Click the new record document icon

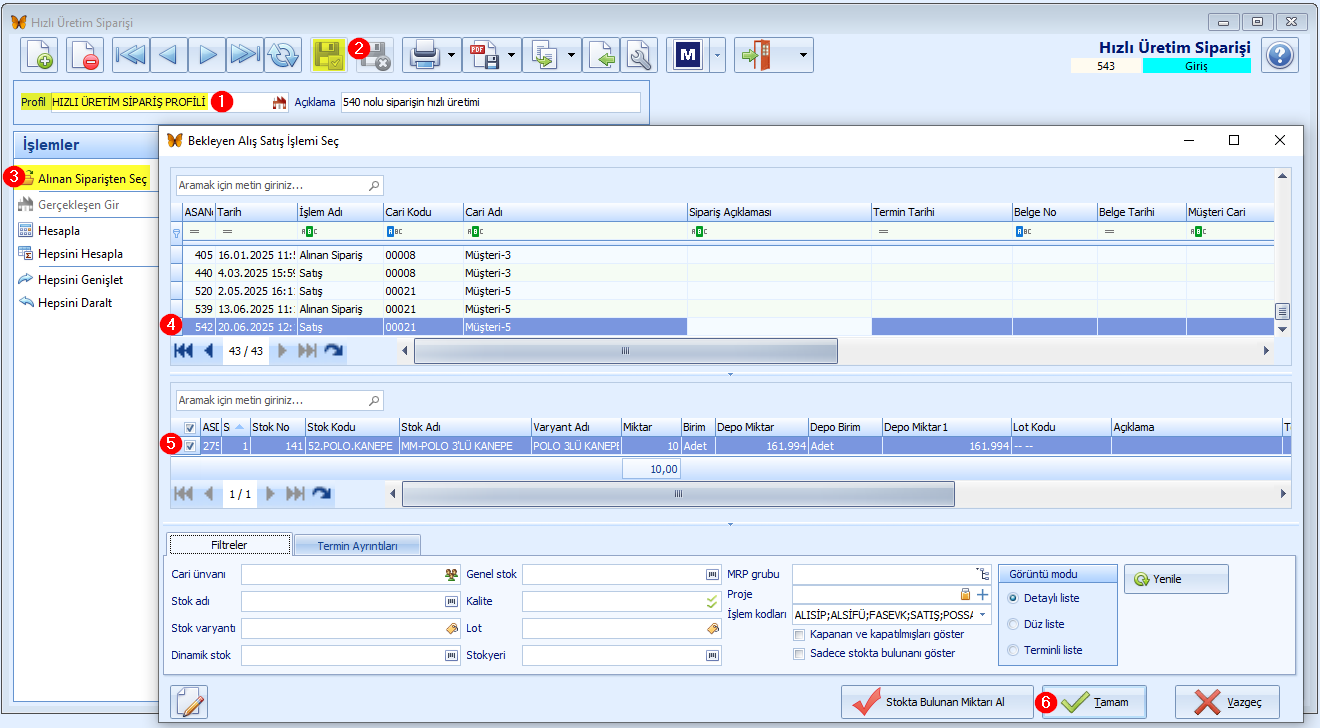40,55
